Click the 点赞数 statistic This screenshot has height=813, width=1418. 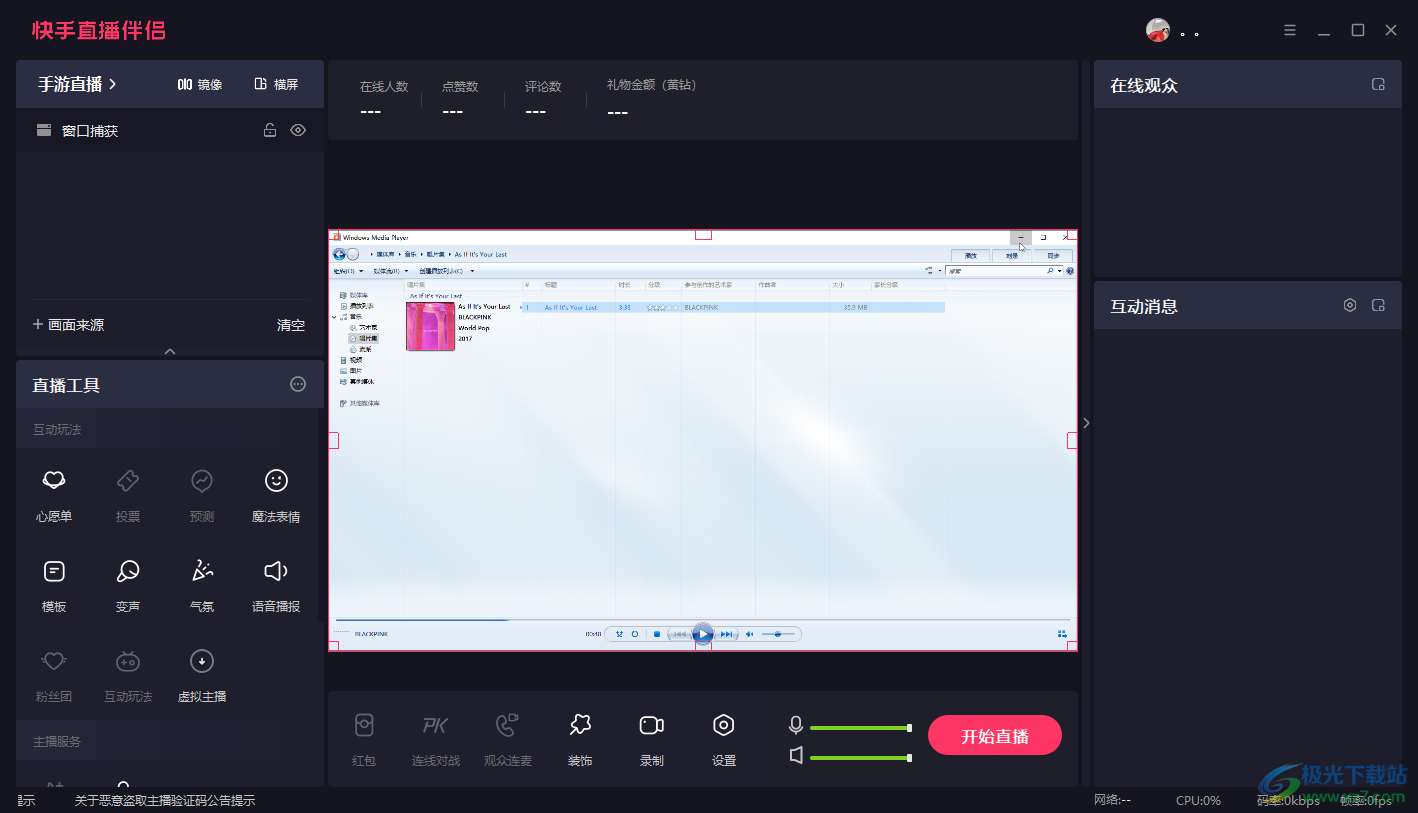(x=460, y=99)
